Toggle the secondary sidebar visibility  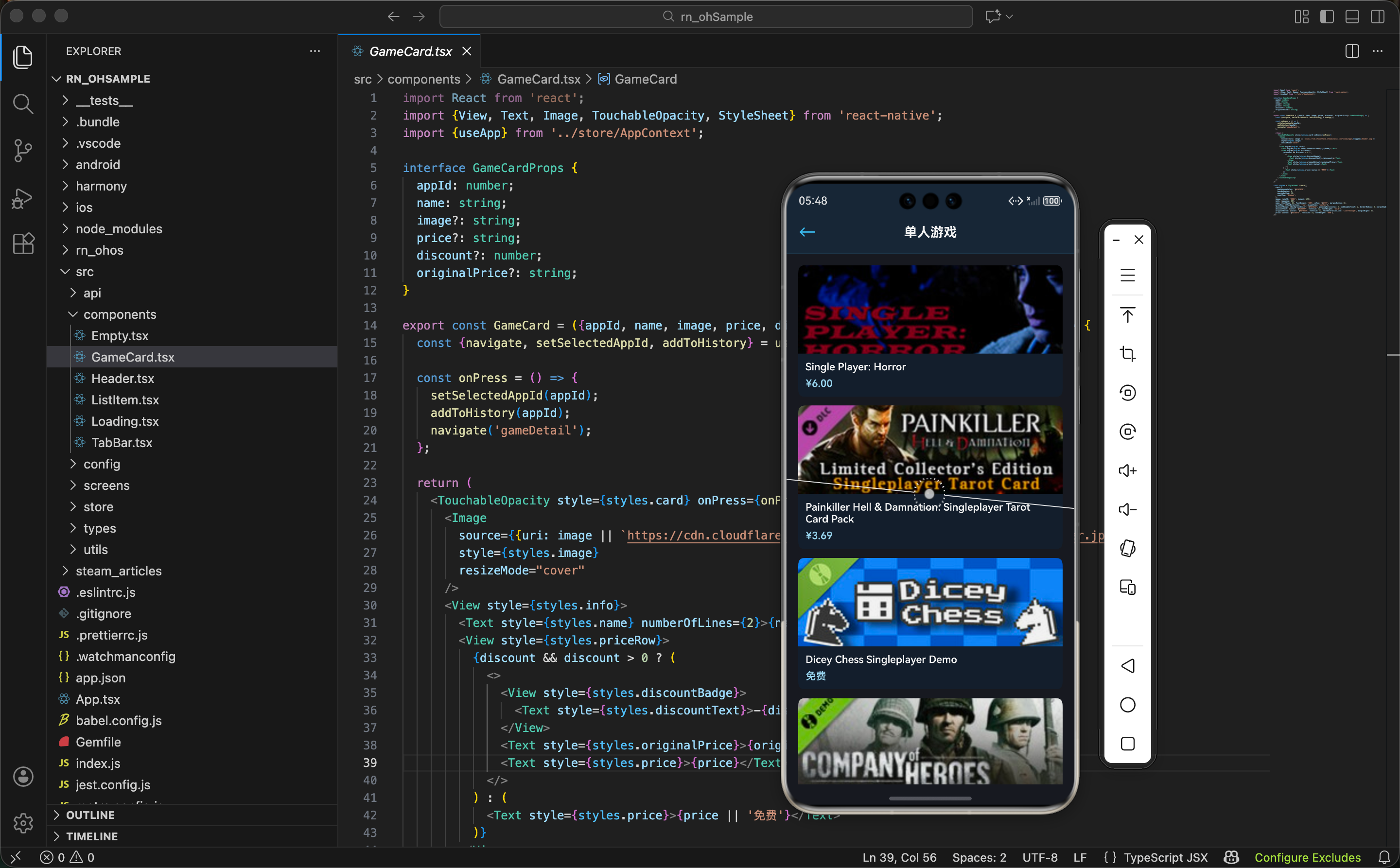click(1377, 17)
